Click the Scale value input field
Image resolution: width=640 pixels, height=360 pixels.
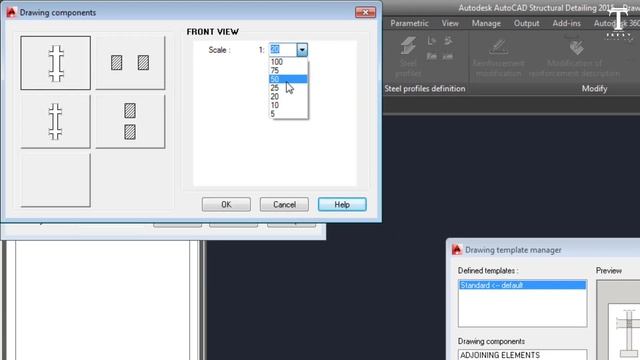[283, 50]
